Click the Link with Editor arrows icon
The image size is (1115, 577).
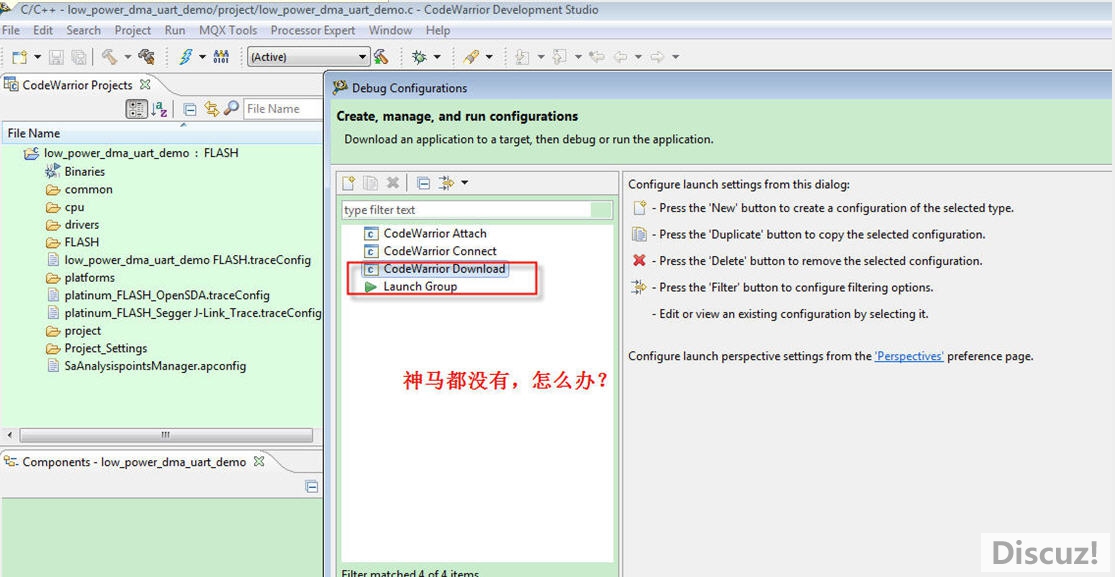click(211, 109)
